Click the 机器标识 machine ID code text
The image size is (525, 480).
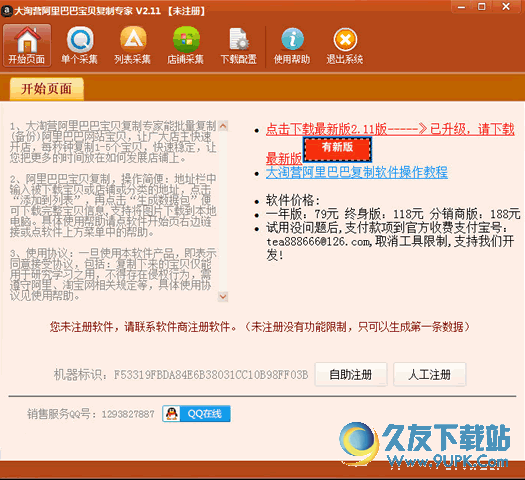211,375
